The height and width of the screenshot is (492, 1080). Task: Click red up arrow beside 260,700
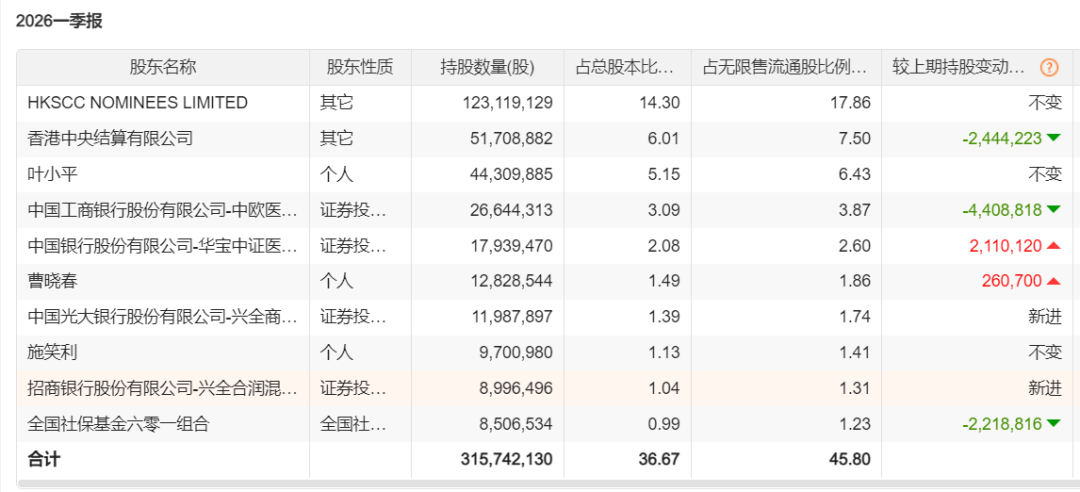pos(1053,281)
